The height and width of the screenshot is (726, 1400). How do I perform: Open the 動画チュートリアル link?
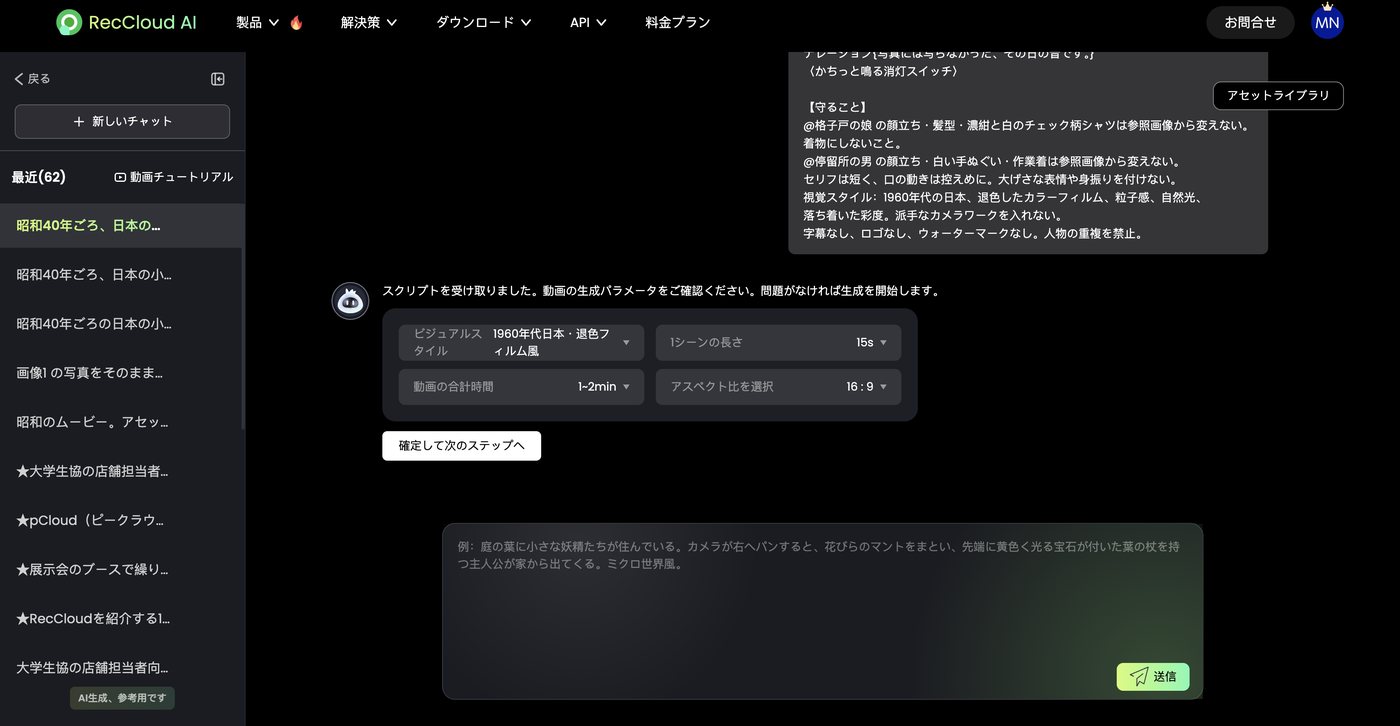[174, 177]
